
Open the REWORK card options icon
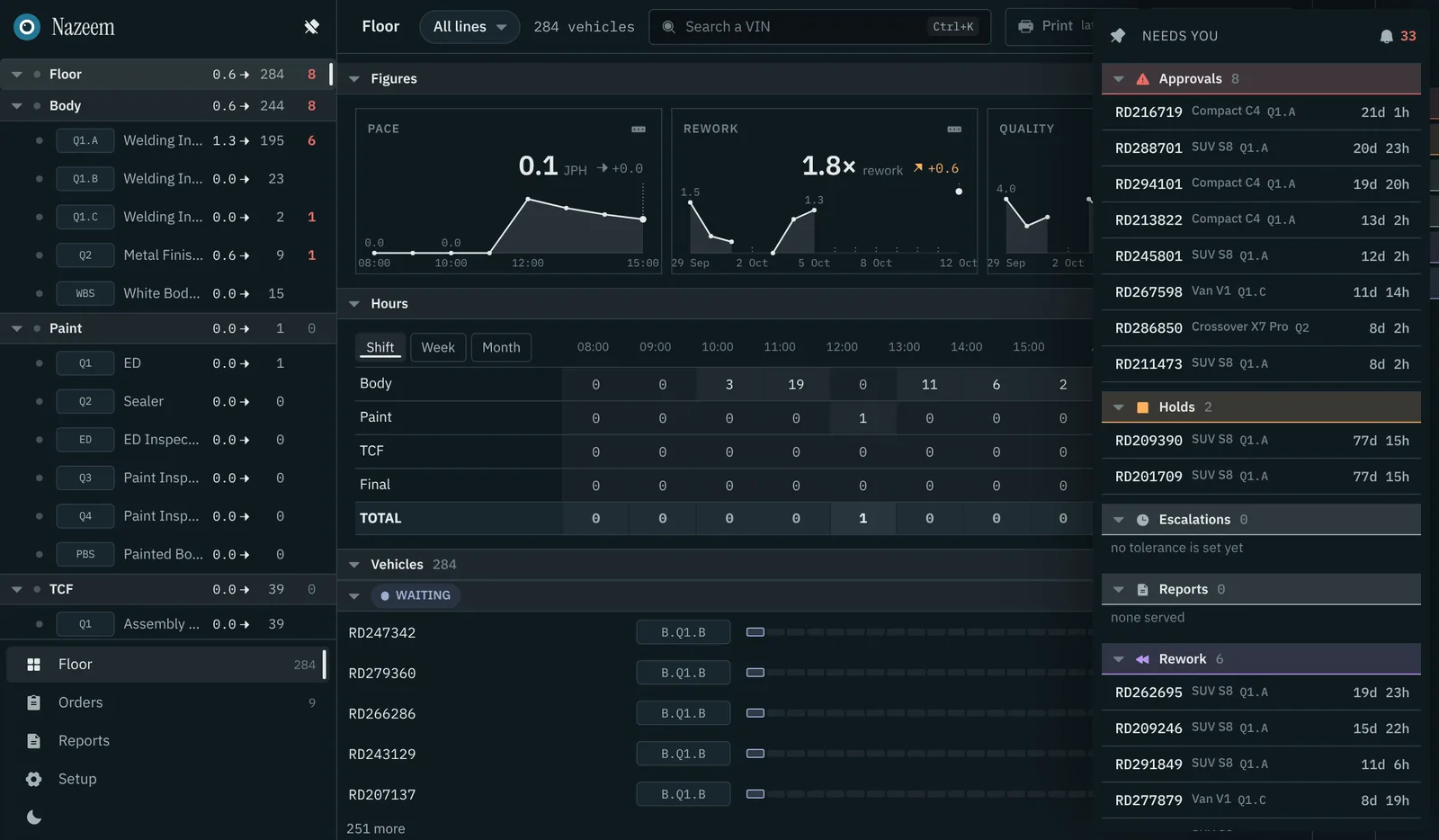coord(954,130)
